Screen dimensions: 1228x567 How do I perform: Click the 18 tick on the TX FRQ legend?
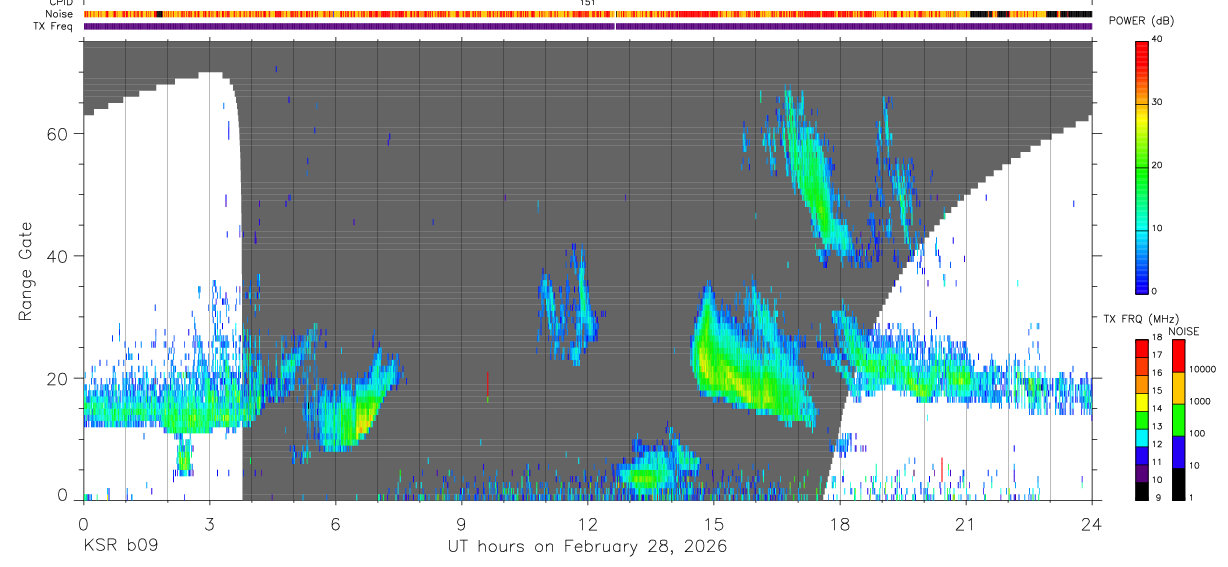coord(1157,338)
